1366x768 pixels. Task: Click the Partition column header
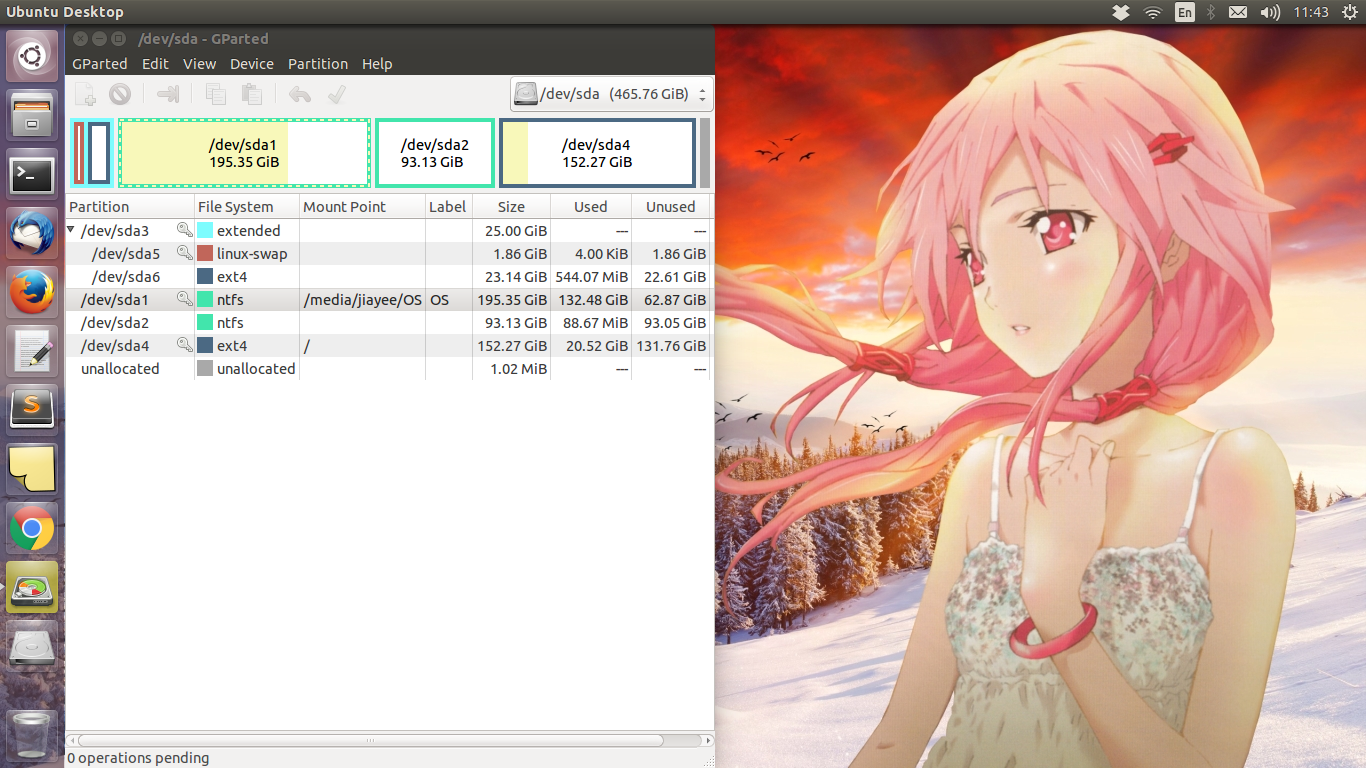tap(130, 207)
